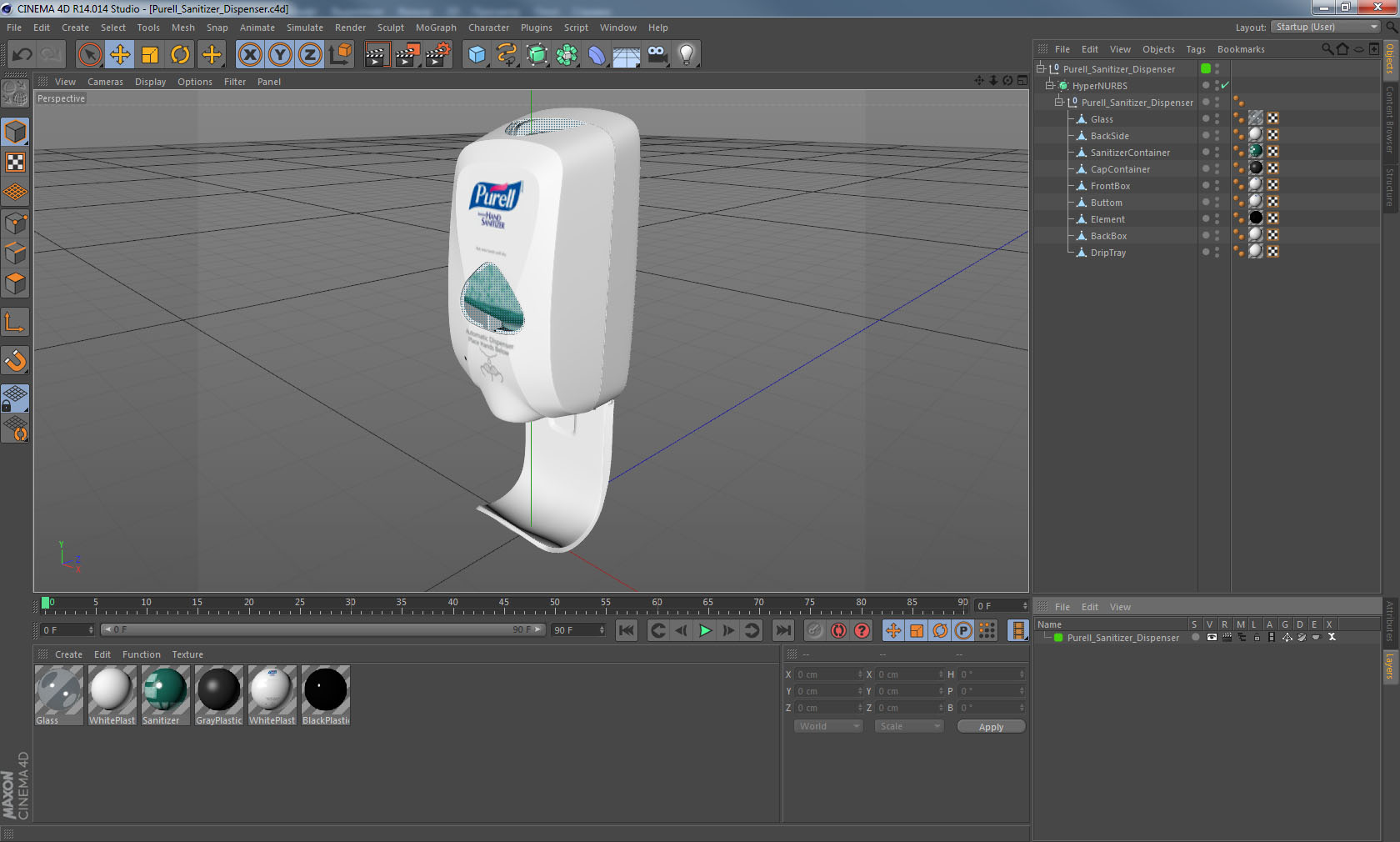This screenshot has height=842, width=1400.
Task: Toggle autokeying button
Action: coord(838,630)
